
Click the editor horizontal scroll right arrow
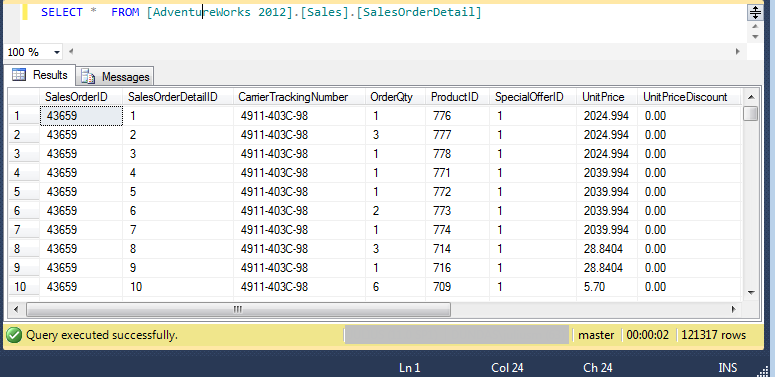point(738,51)
